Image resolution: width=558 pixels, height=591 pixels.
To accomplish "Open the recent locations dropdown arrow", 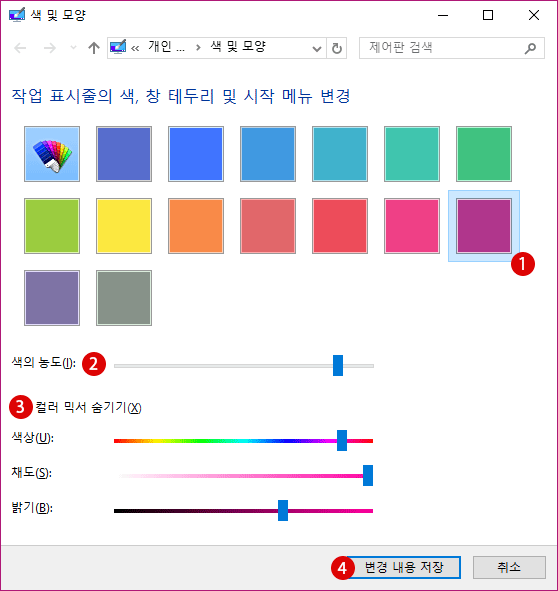I will pyautogui.click(x=74, y=48).
